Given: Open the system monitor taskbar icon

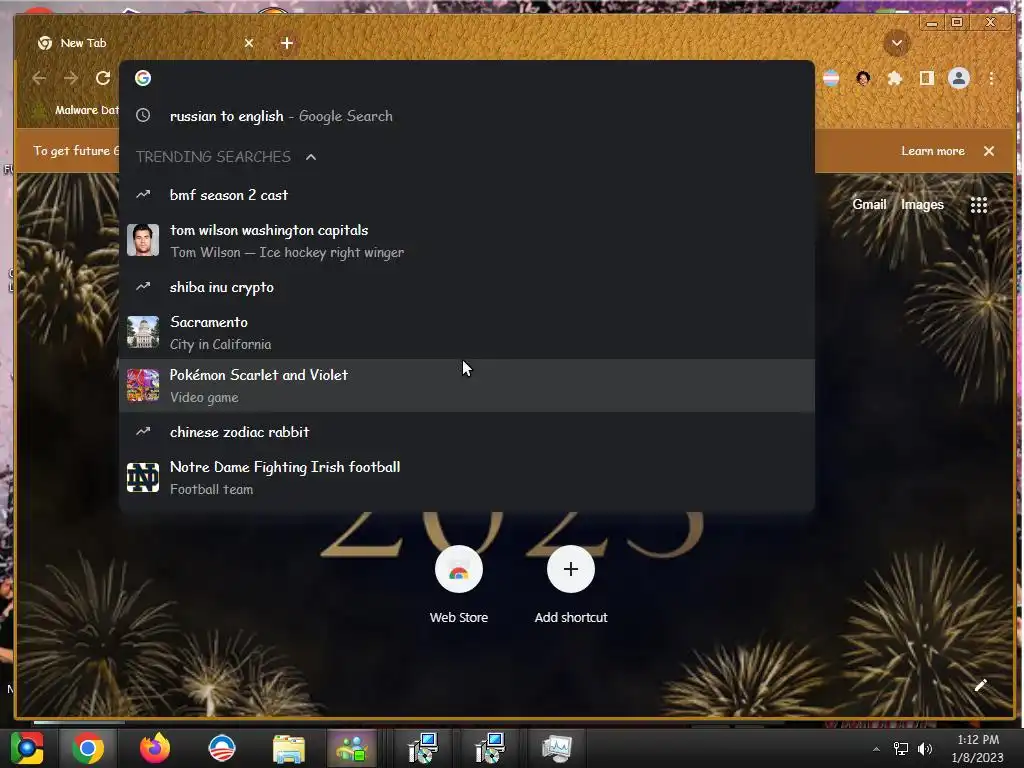Looking at the screenshot, I should [x=556, y=748].
